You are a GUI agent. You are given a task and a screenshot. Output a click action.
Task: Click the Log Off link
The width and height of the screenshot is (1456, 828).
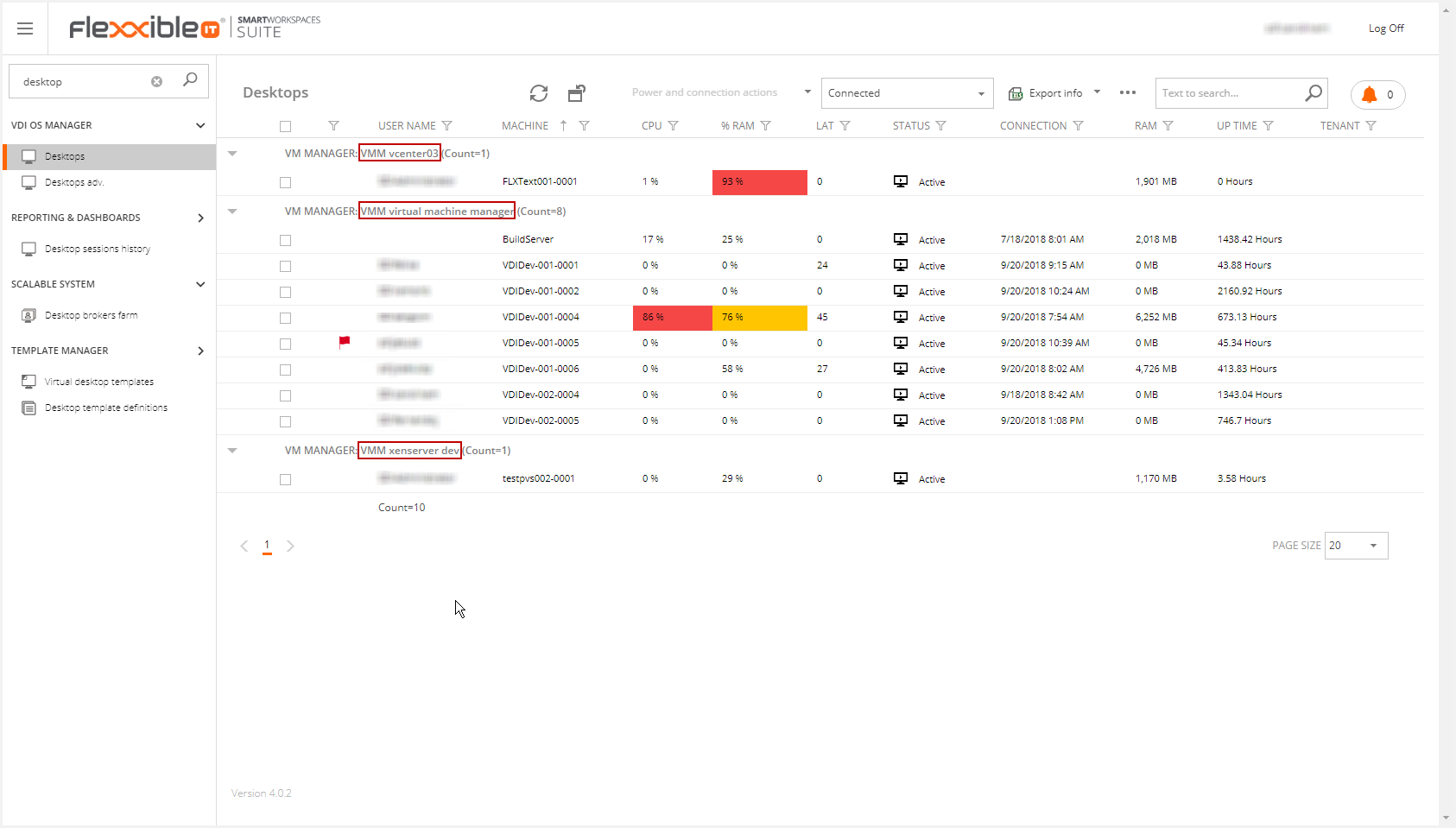1385,28
